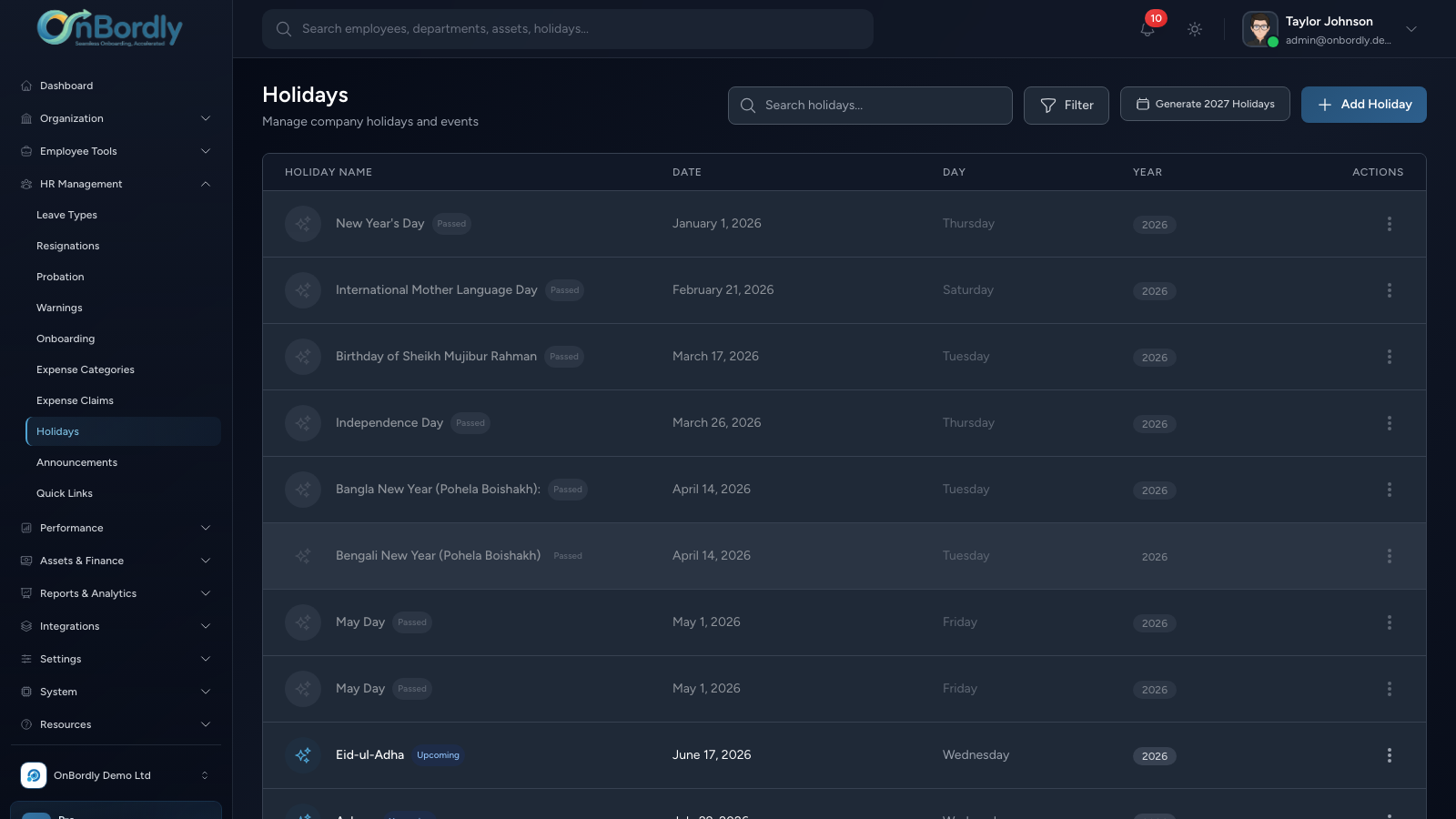Open Announcements page

tap(123, 462)
